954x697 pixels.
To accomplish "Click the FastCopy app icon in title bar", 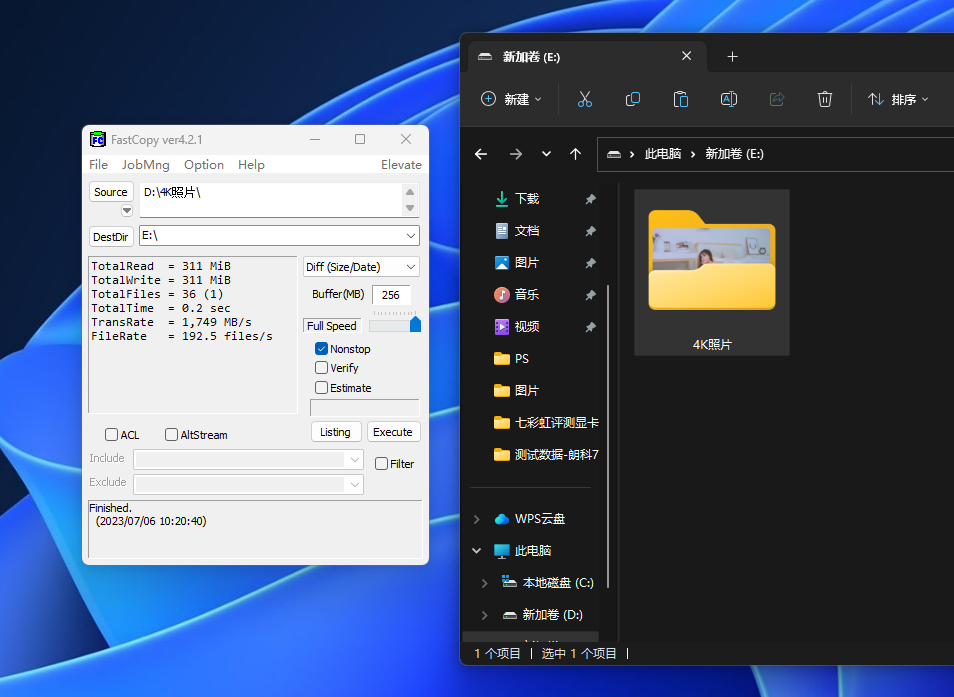I will (x=97, y=139).
